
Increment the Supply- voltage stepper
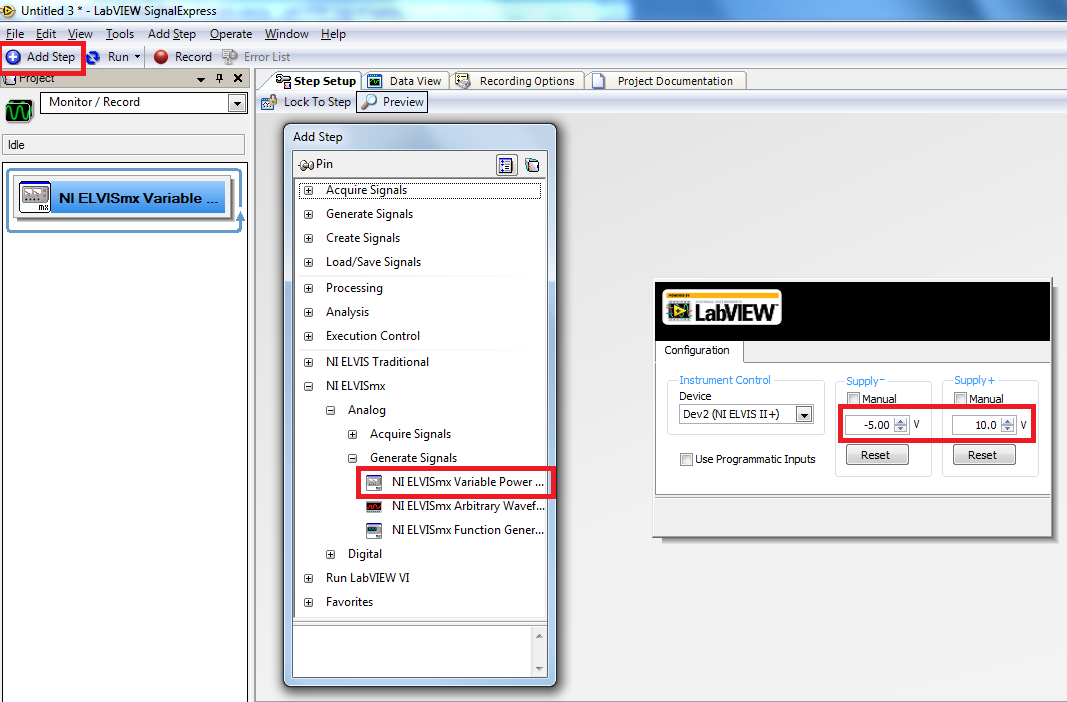tap(900, 421)
